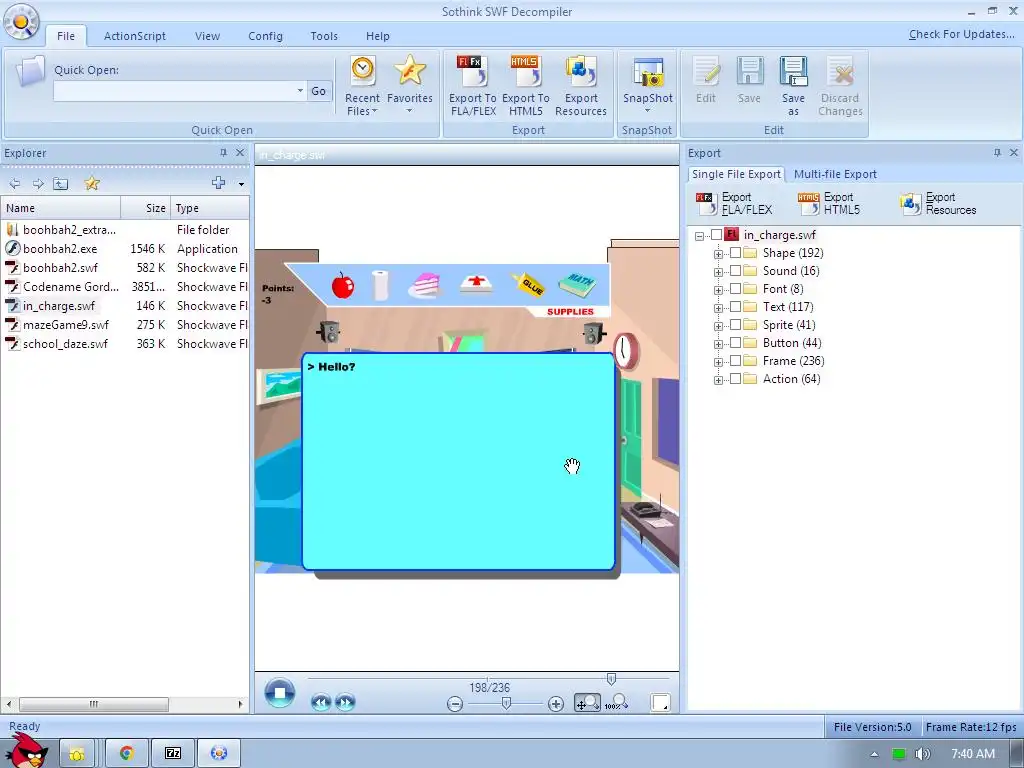
Task: Click Export To HTML5 ribbon icon
Action: point(526,86)
